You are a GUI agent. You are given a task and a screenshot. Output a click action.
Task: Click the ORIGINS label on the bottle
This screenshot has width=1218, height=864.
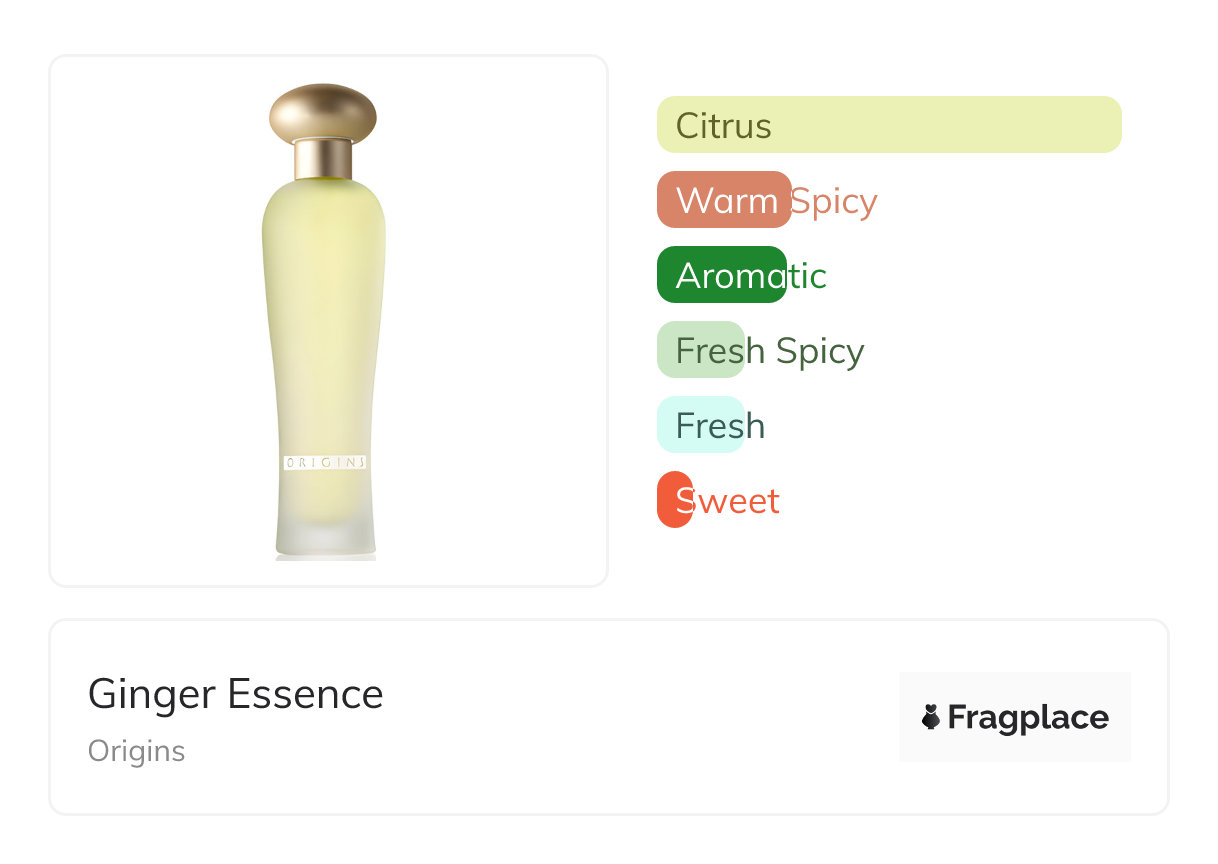tap(325, 462)
